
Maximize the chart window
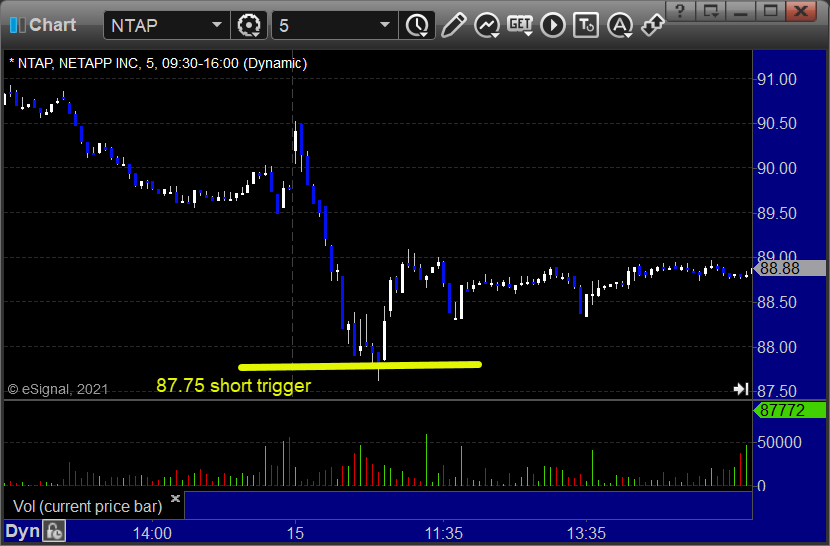pos(770,11)
